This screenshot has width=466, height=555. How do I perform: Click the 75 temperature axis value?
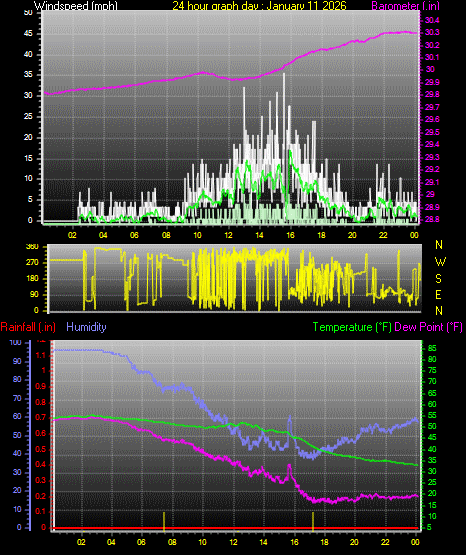click(432, 371)
